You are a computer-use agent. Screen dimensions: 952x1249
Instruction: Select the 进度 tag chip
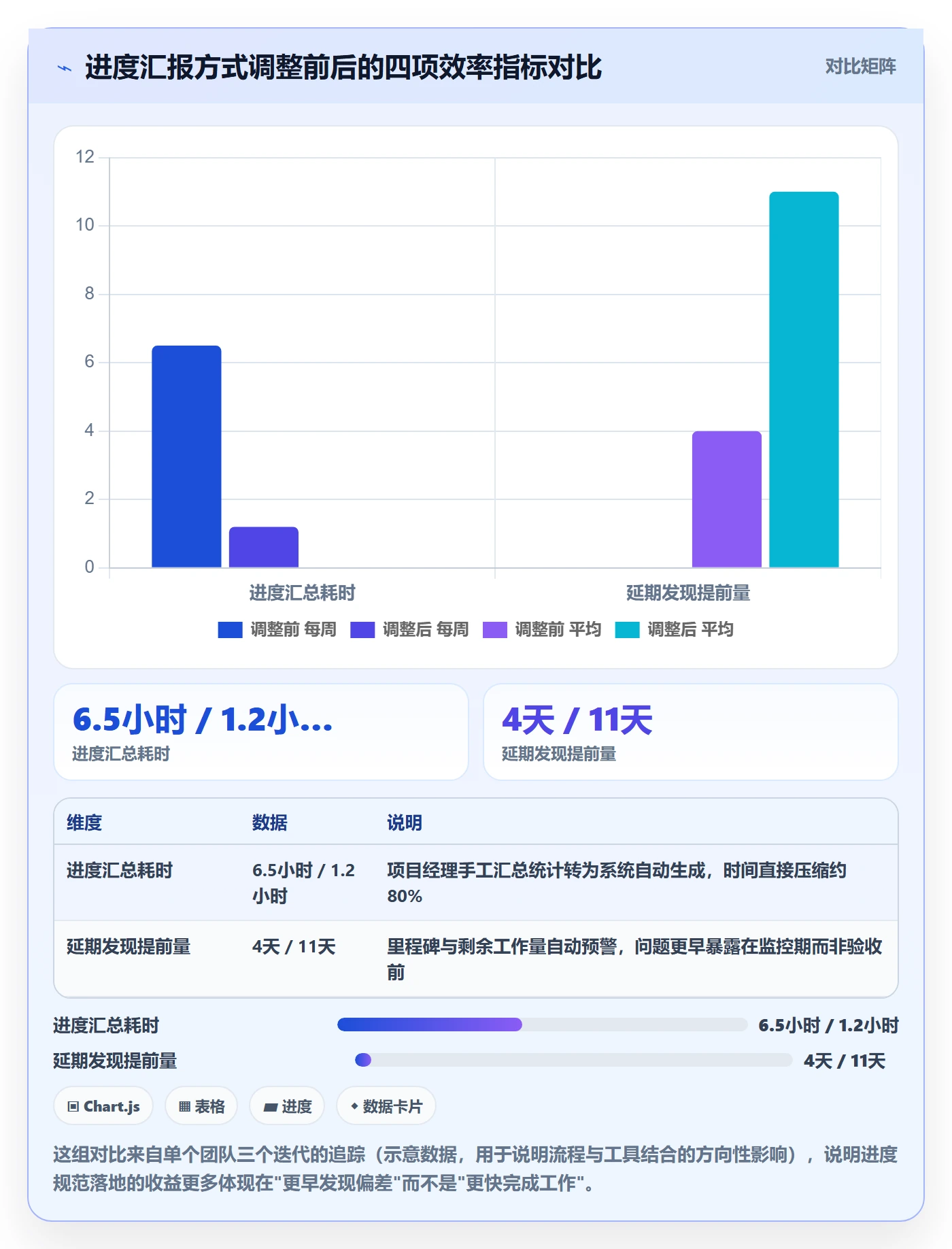[x=287, y=1106]
